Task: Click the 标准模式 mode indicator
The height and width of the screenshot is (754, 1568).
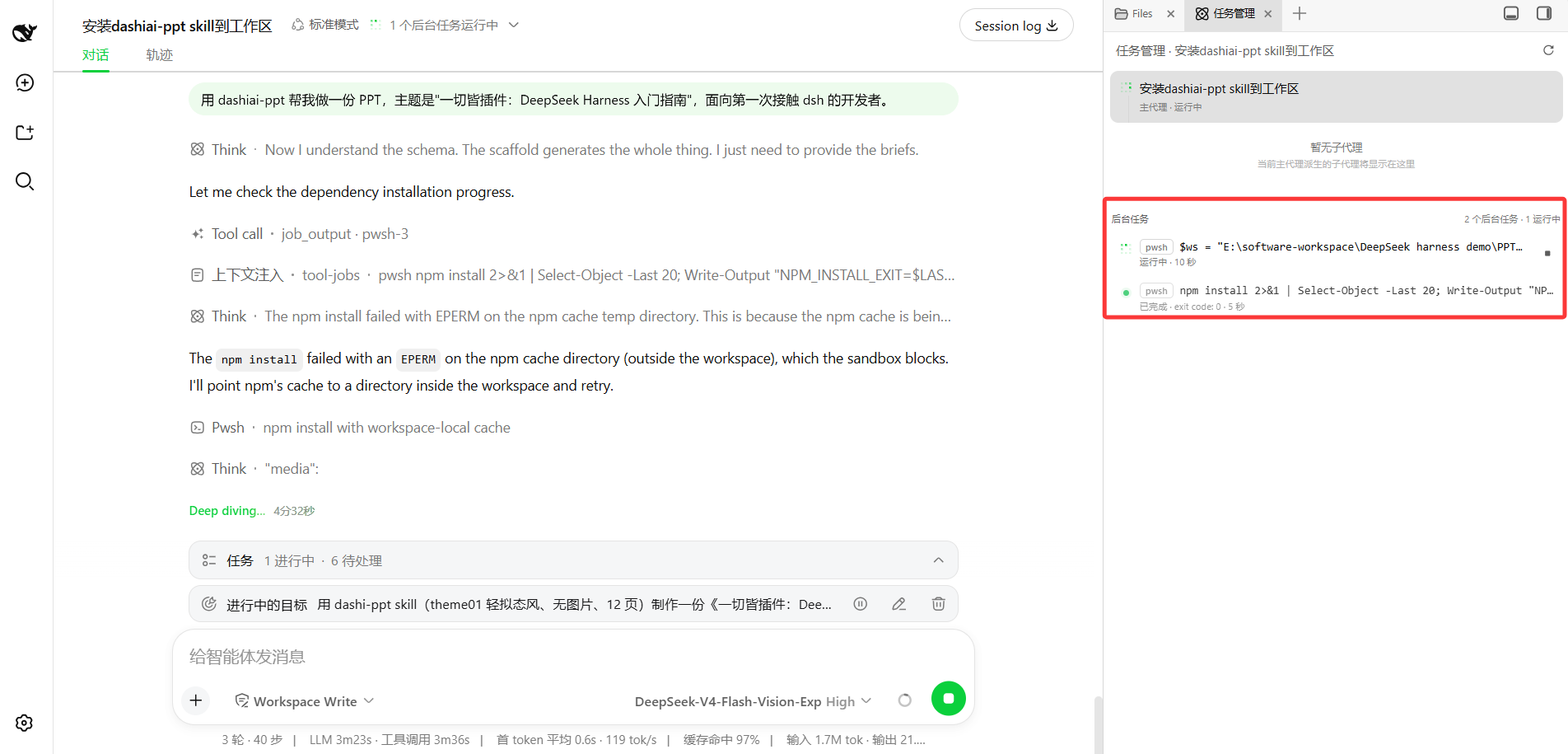Action: tap(325, 25)
